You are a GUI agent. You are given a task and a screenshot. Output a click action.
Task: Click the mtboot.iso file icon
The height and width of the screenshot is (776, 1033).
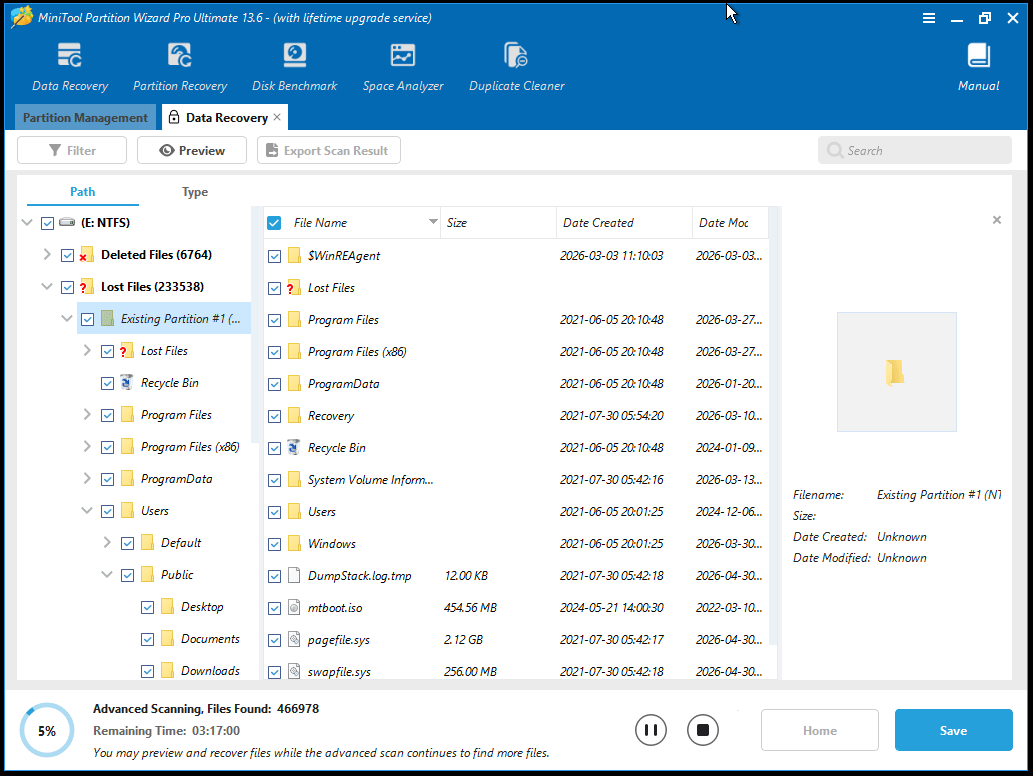click(x=294, y=608)
